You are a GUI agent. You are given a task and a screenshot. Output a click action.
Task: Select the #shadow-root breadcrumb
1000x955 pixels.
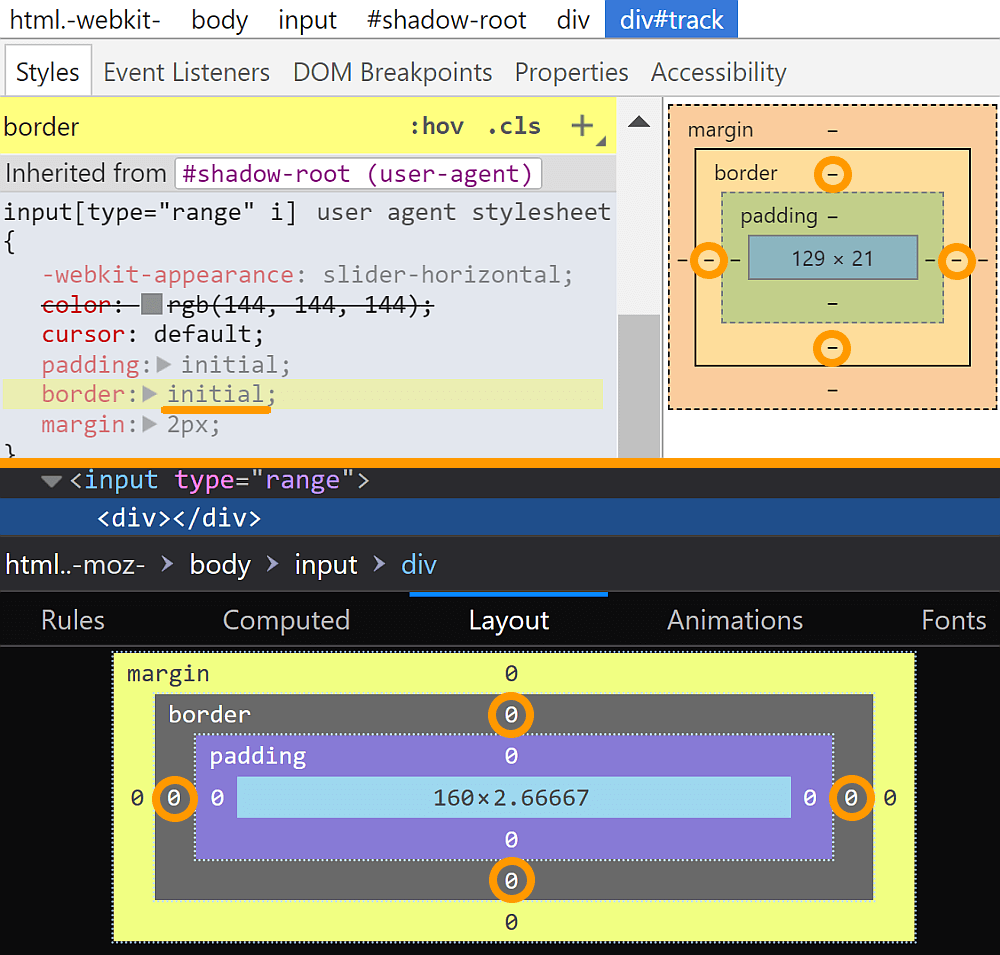(x=446, y=20)
